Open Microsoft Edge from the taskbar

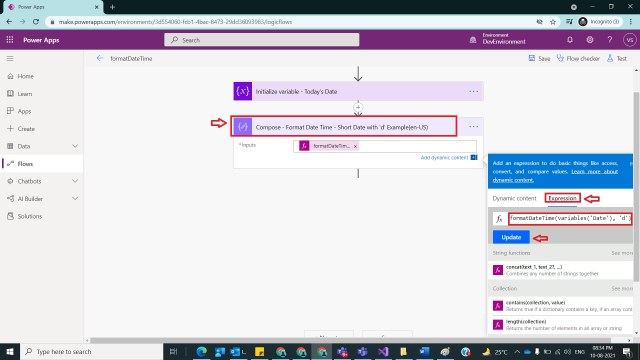pyautogui.click(x=201, y=351)
